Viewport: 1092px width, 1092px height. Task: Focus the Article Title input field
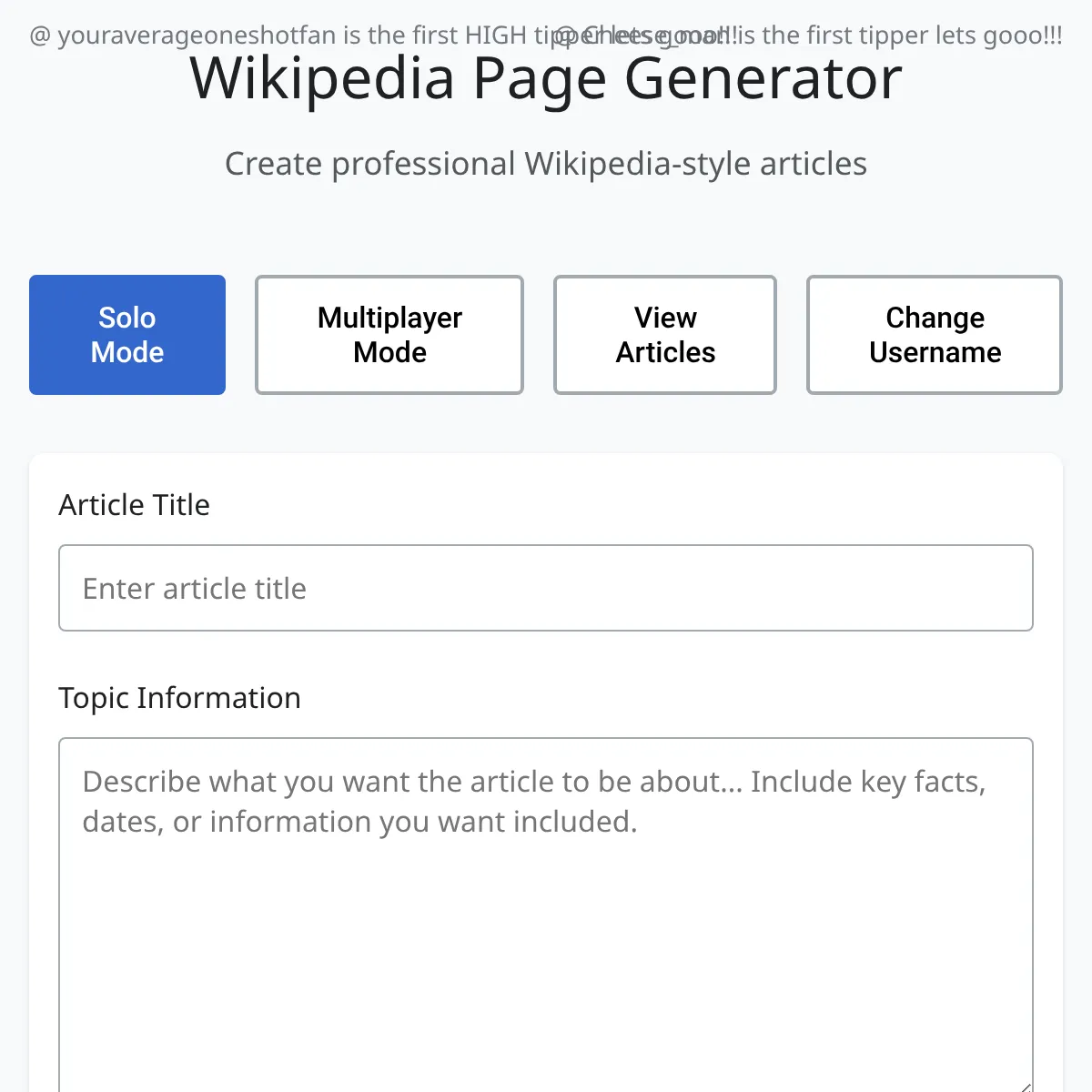546,588
